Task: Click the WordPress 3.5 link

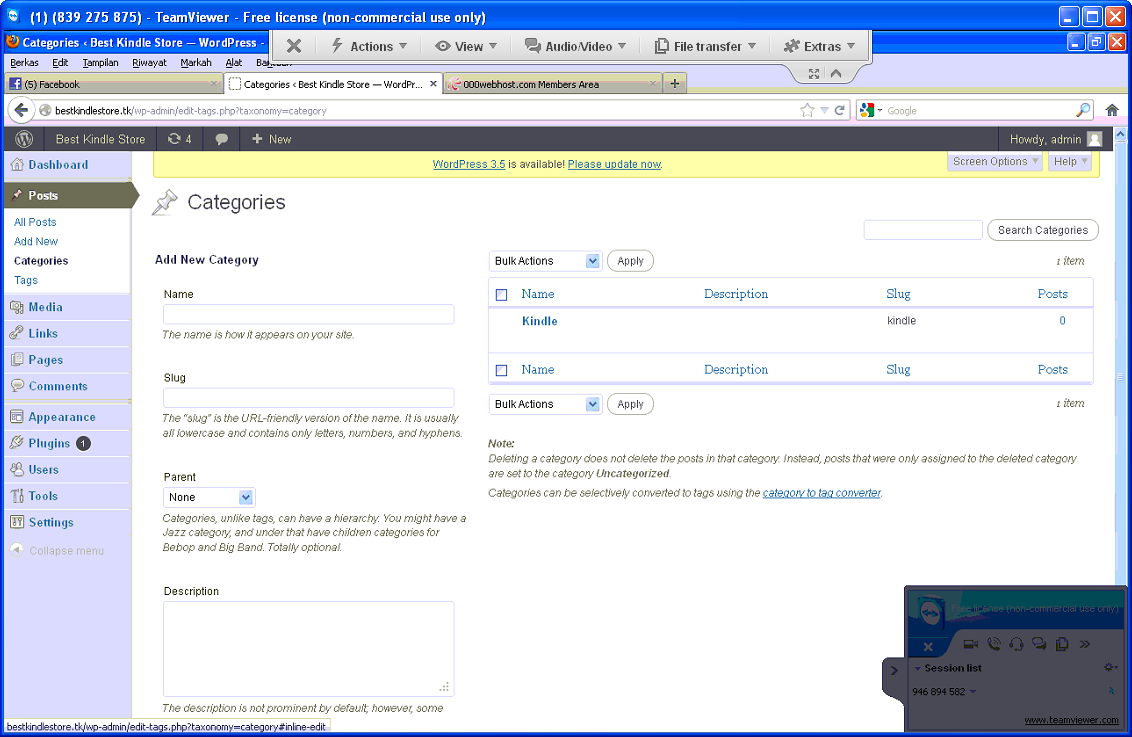Action: 469,165
